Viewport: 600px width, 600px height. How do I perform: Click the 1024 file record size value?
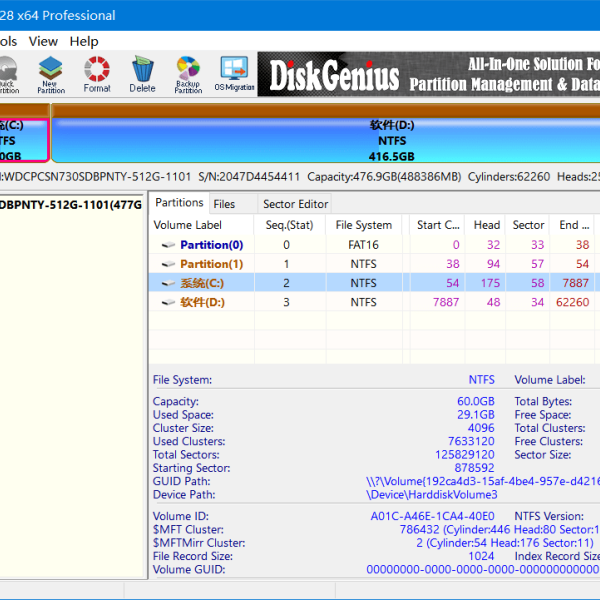point(481,556)
